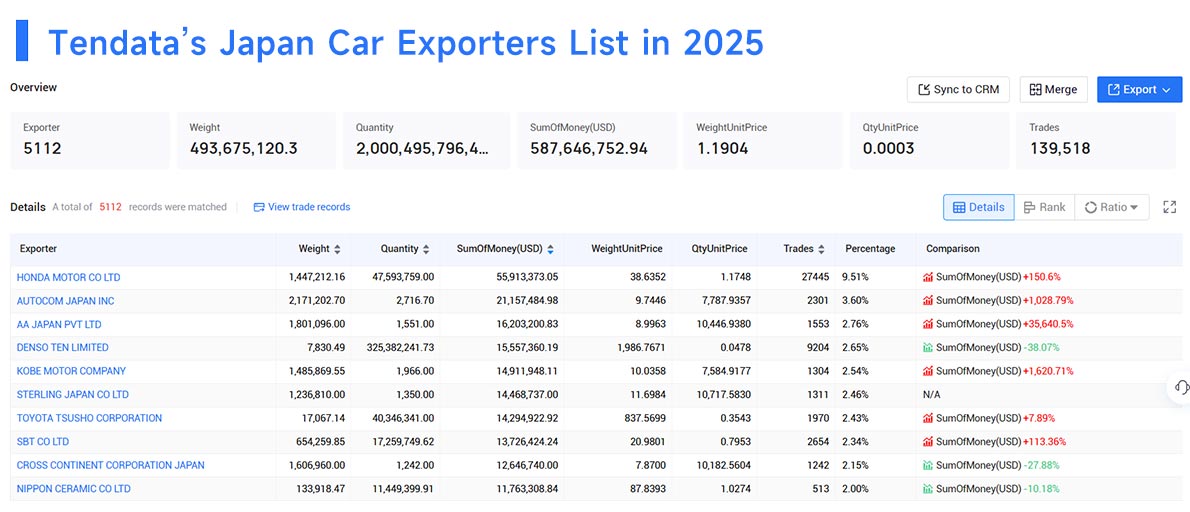Click the Toyota Tsusho comparison chart icon
The image size is (1190, 512).
pos(927,418)
